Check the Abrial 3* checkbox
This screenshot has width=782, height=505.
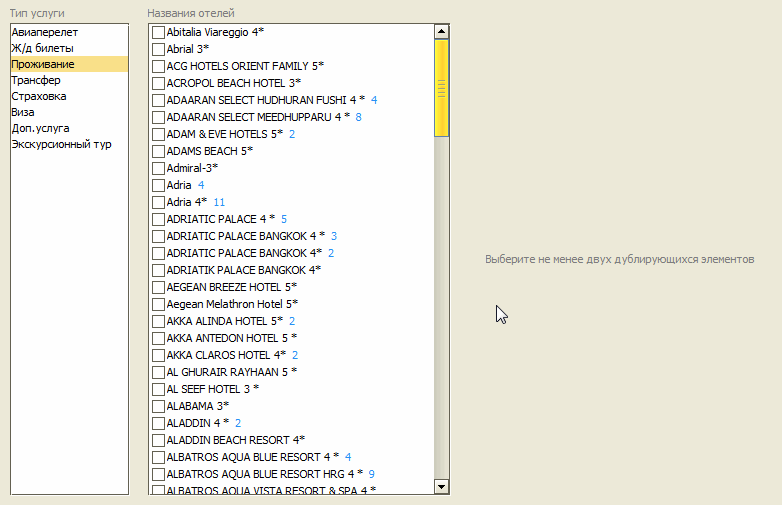(x=158, y=49)
